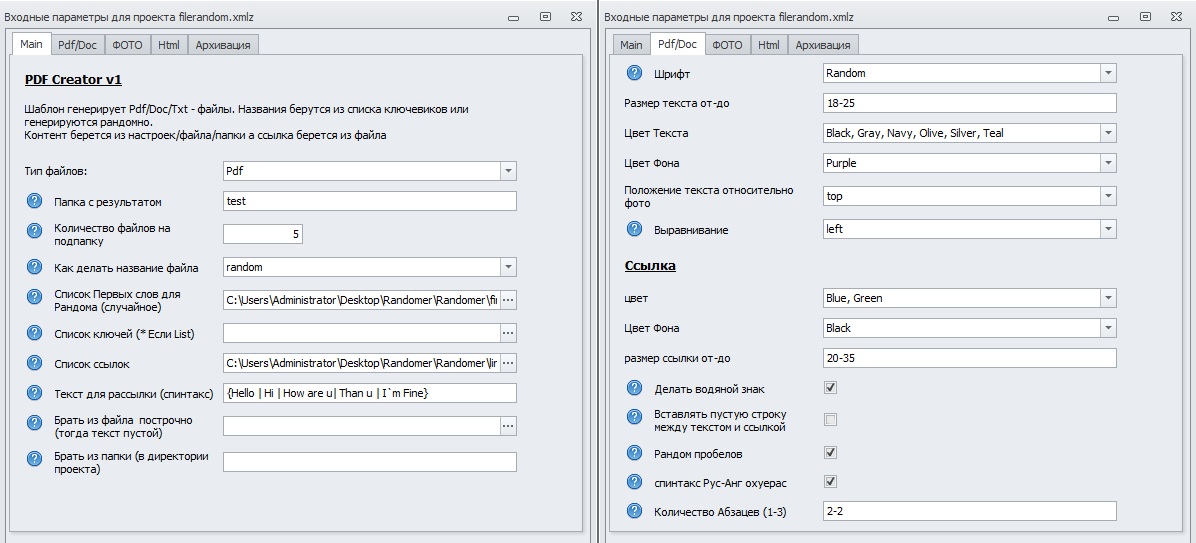Browse for Список ключей file

tap(508, 333)
